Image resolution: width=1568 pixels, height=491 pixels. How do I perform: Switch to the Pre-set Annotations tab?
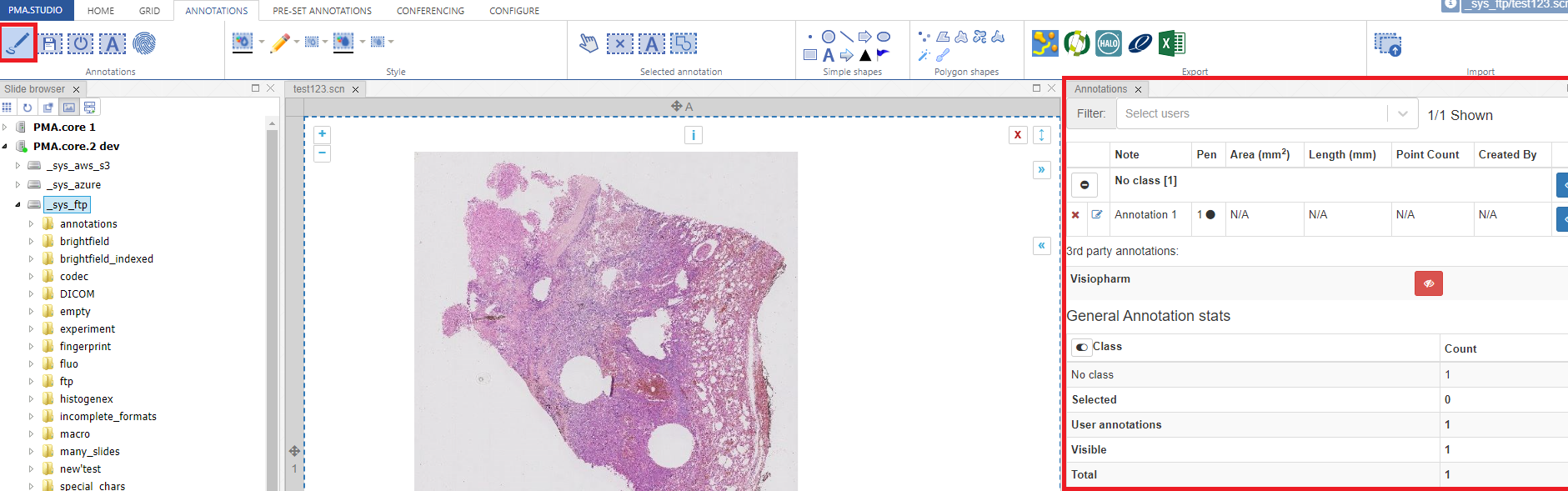[322, 11]
